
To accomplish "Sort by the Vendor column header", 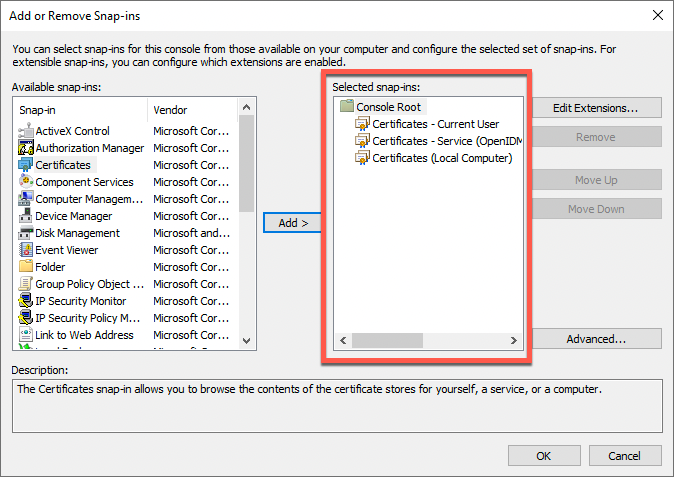I will (x=192, y=110).
